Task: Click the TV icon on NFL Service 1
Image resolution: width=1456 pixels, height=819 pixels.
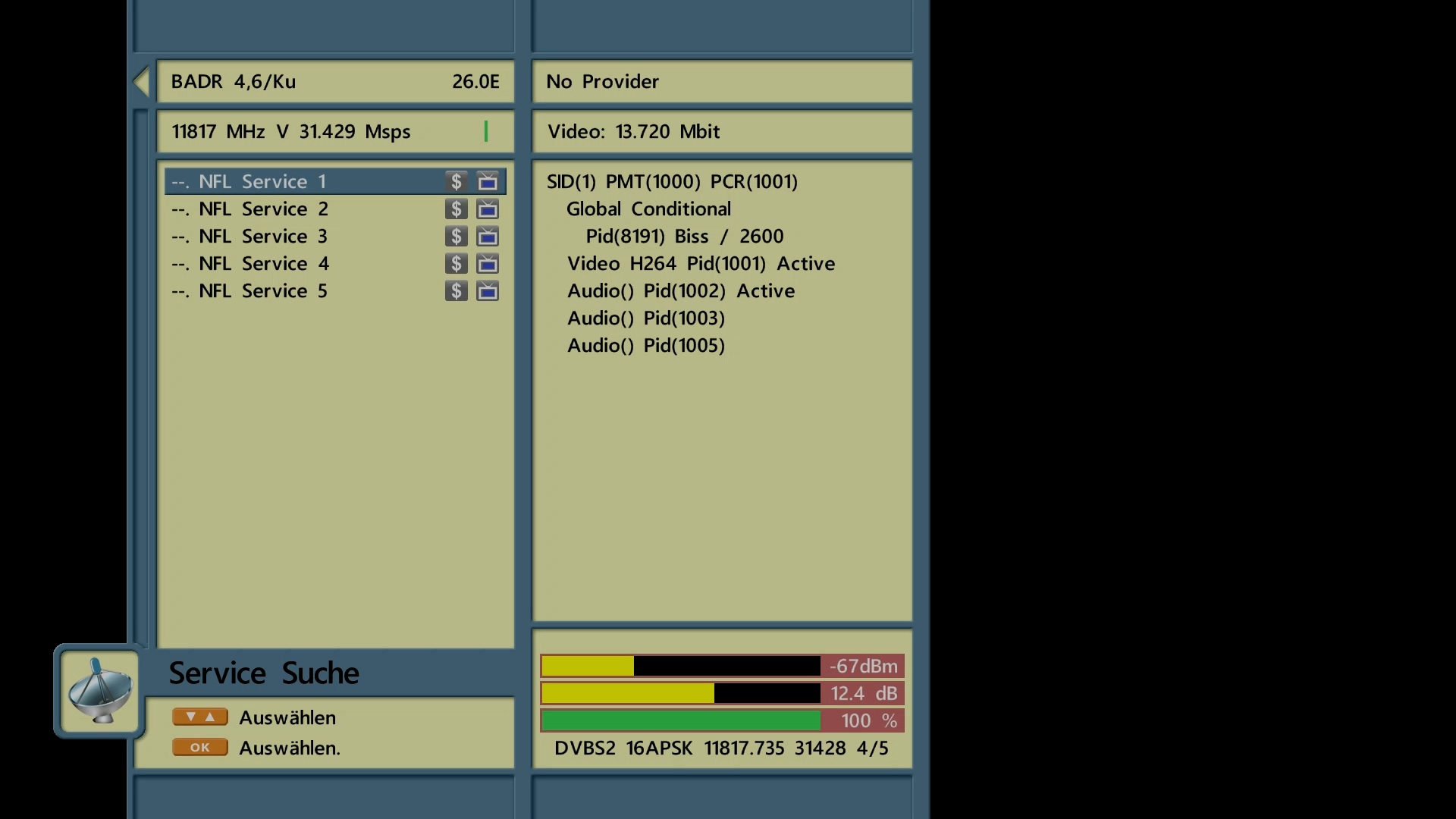Action: pyautogui.click(x=488, y=182)
